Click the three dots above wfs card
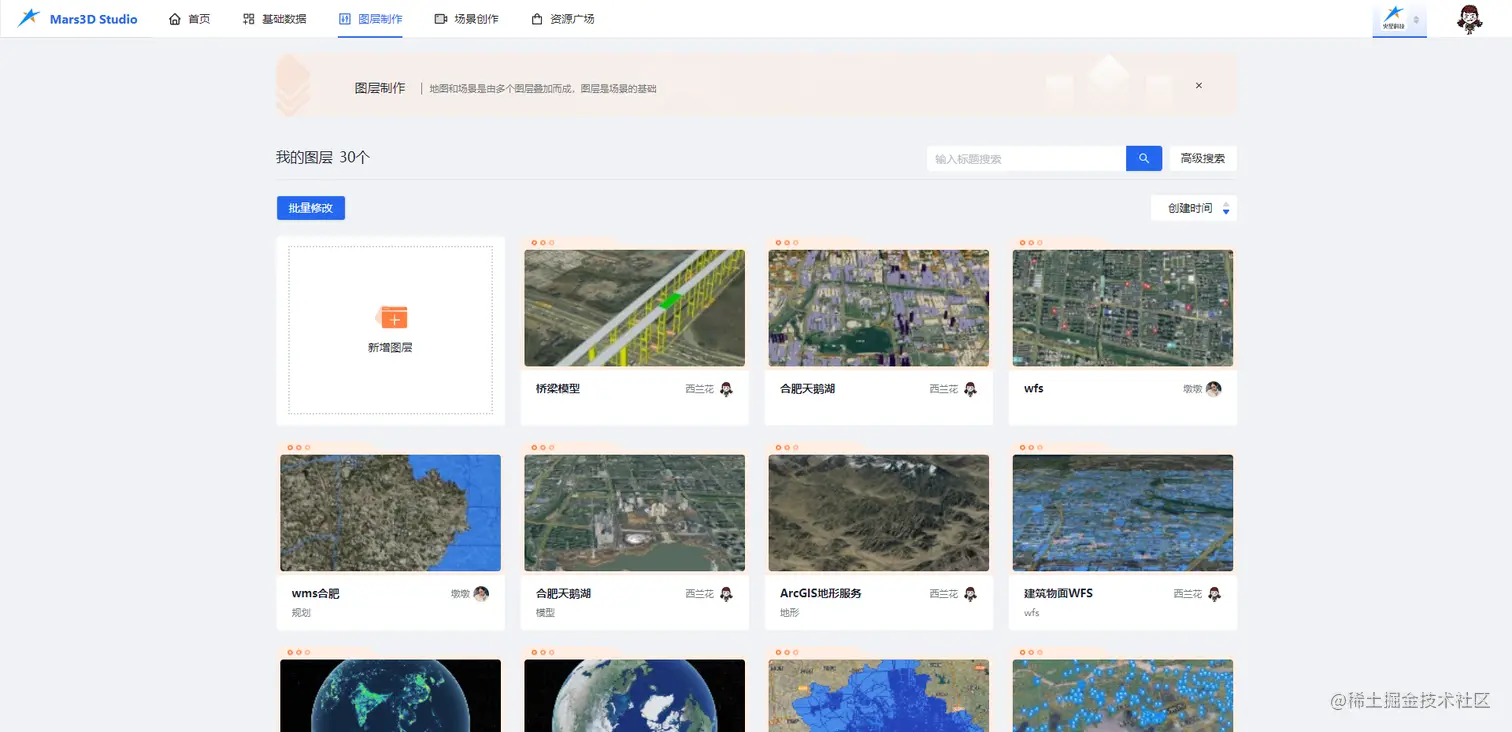The height and width of the screenshot is (732, 1512). (x=1031, y=242)
